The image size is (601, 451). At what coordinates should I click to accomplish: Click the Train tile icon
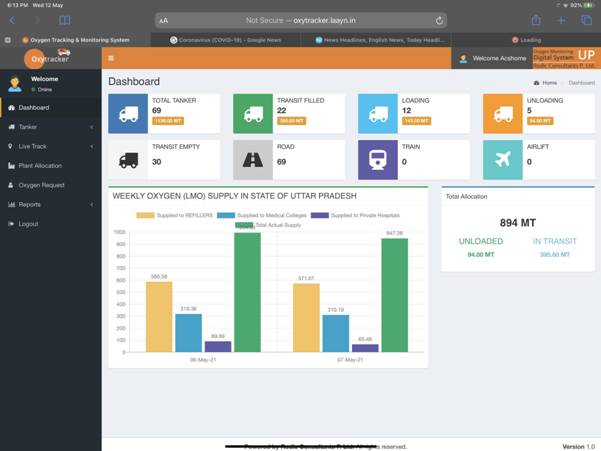click(378, 159)
